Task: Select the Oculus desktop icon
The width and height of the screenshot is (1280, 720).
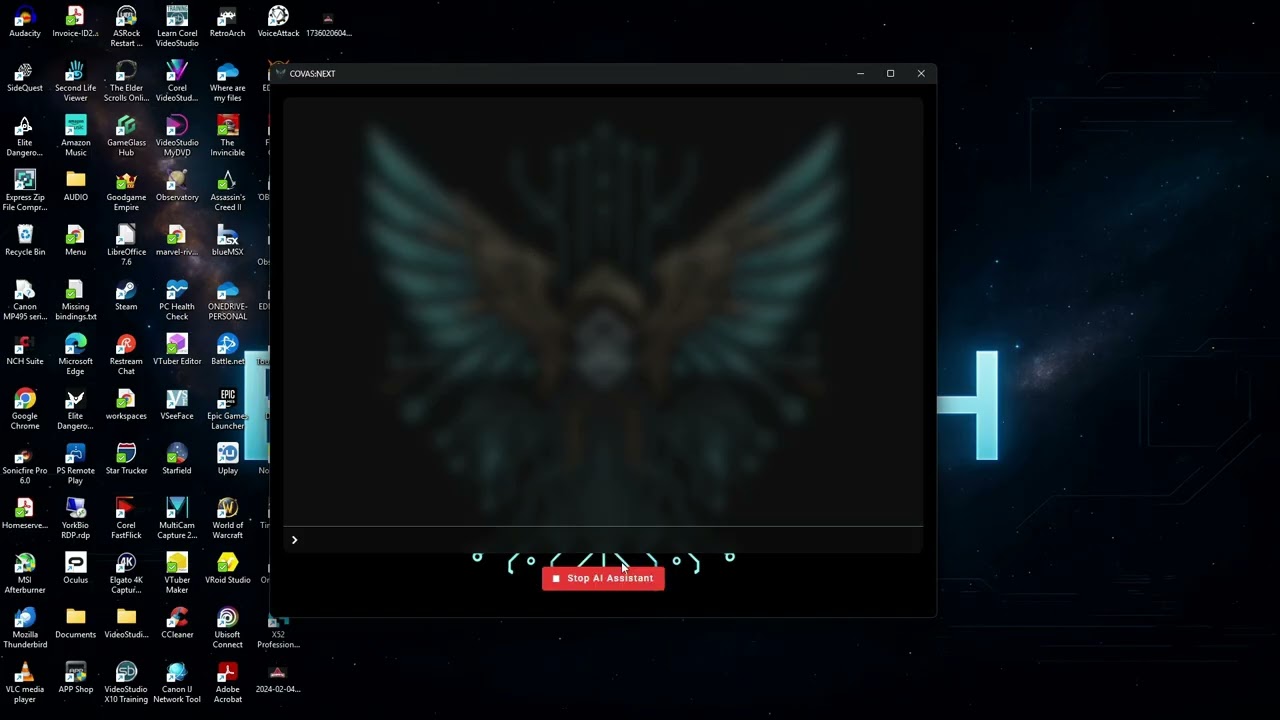Action: pos(75,568)
